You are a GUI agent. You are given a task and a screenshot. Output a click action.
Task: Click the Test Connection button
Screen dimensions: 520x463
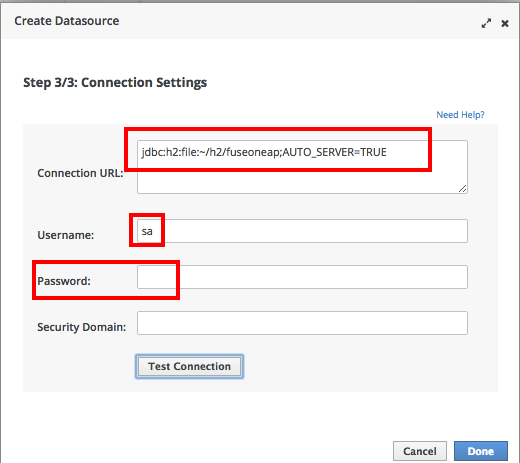coord(189,366)
